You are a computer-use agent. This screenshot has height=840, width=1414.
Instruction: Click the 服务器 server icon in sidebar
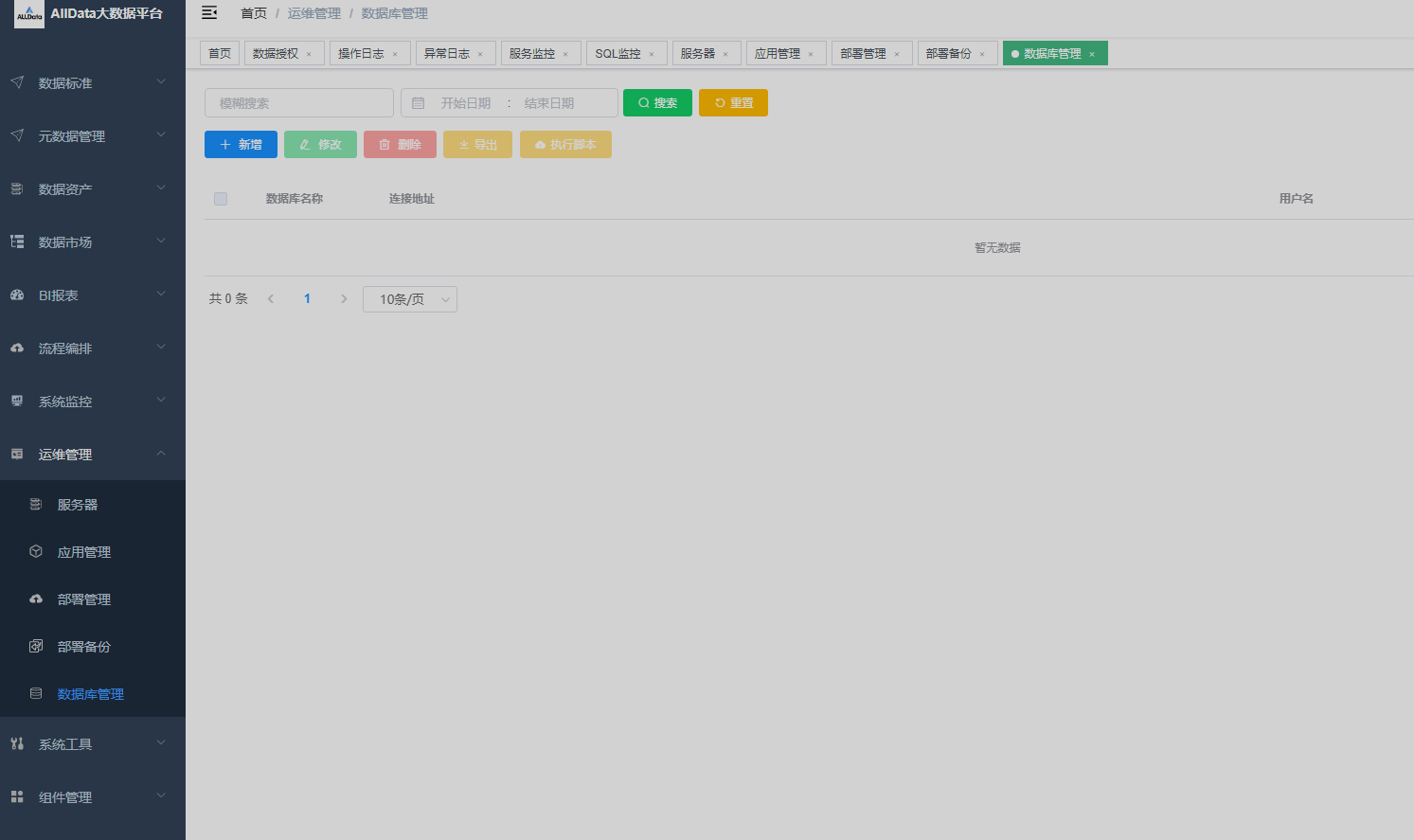(36, 505)
